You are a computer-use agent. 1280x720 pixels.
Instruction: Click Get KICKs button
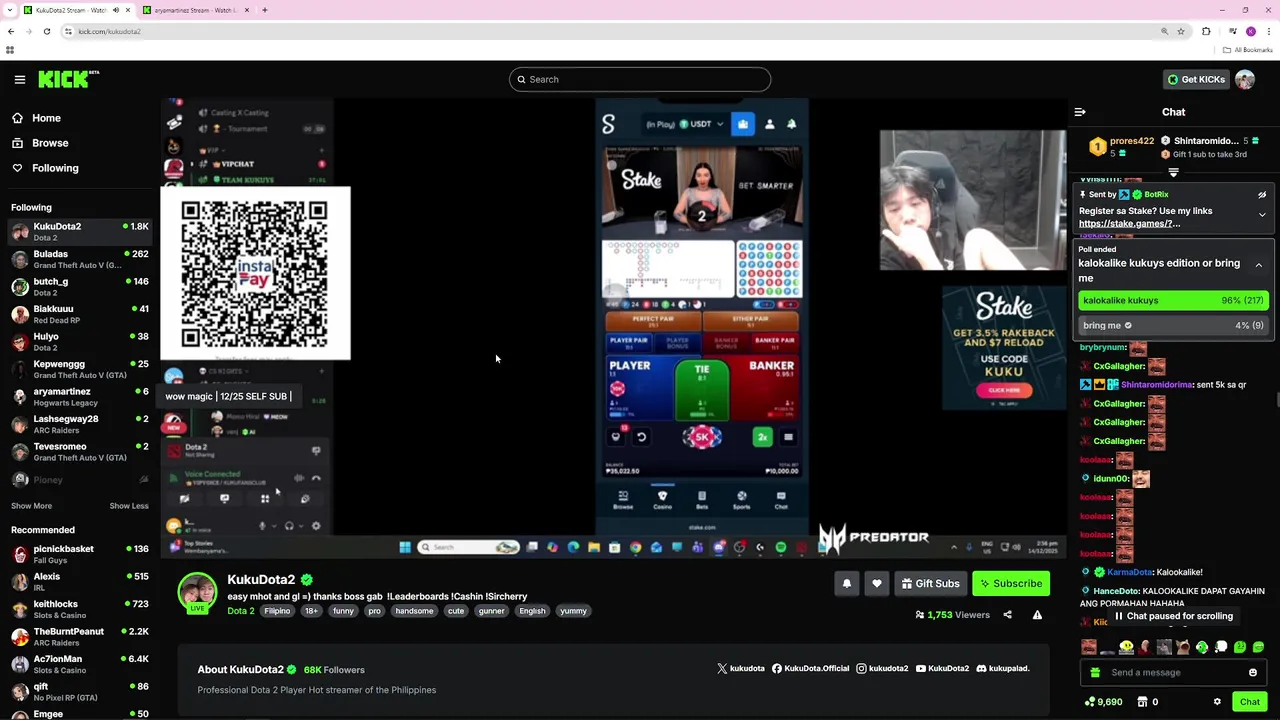click(1196, 79)
